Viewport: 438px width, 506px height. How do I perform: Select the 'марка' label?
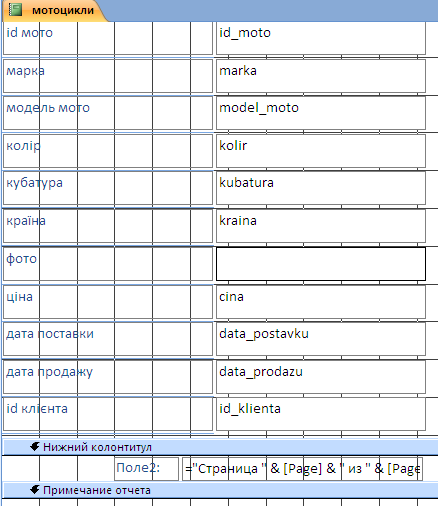(x=108, y=76)
